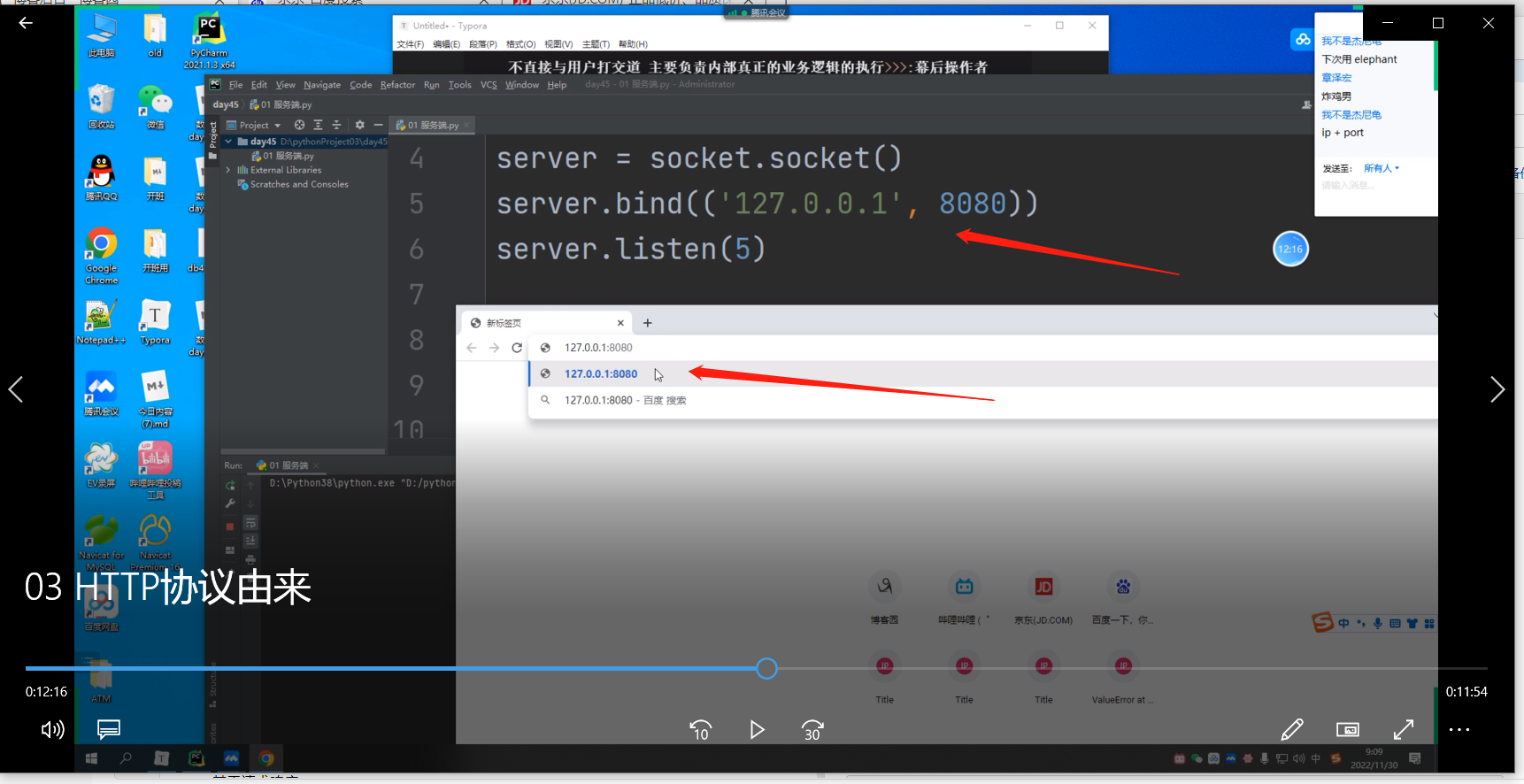Open the 百度一下 shortcut in Chrome
Screen dimensions: 1524x784
[x=1123, y=599]
